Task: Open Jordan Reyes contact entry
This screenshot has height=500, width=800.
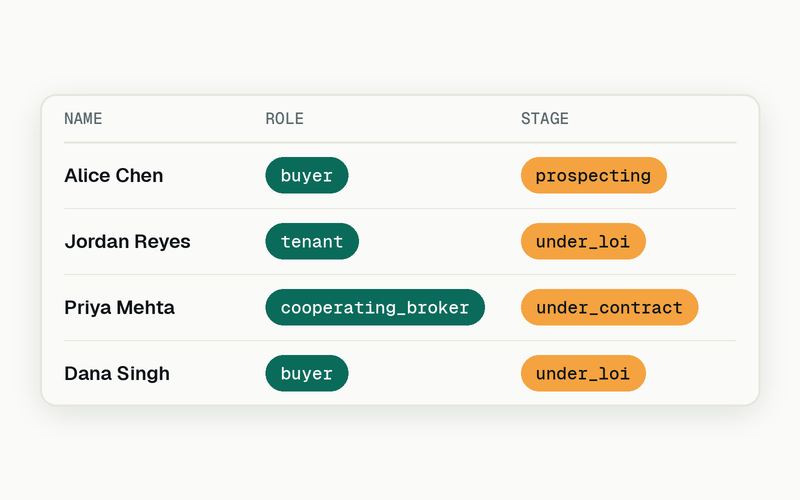Action: (x=128, y=241)
